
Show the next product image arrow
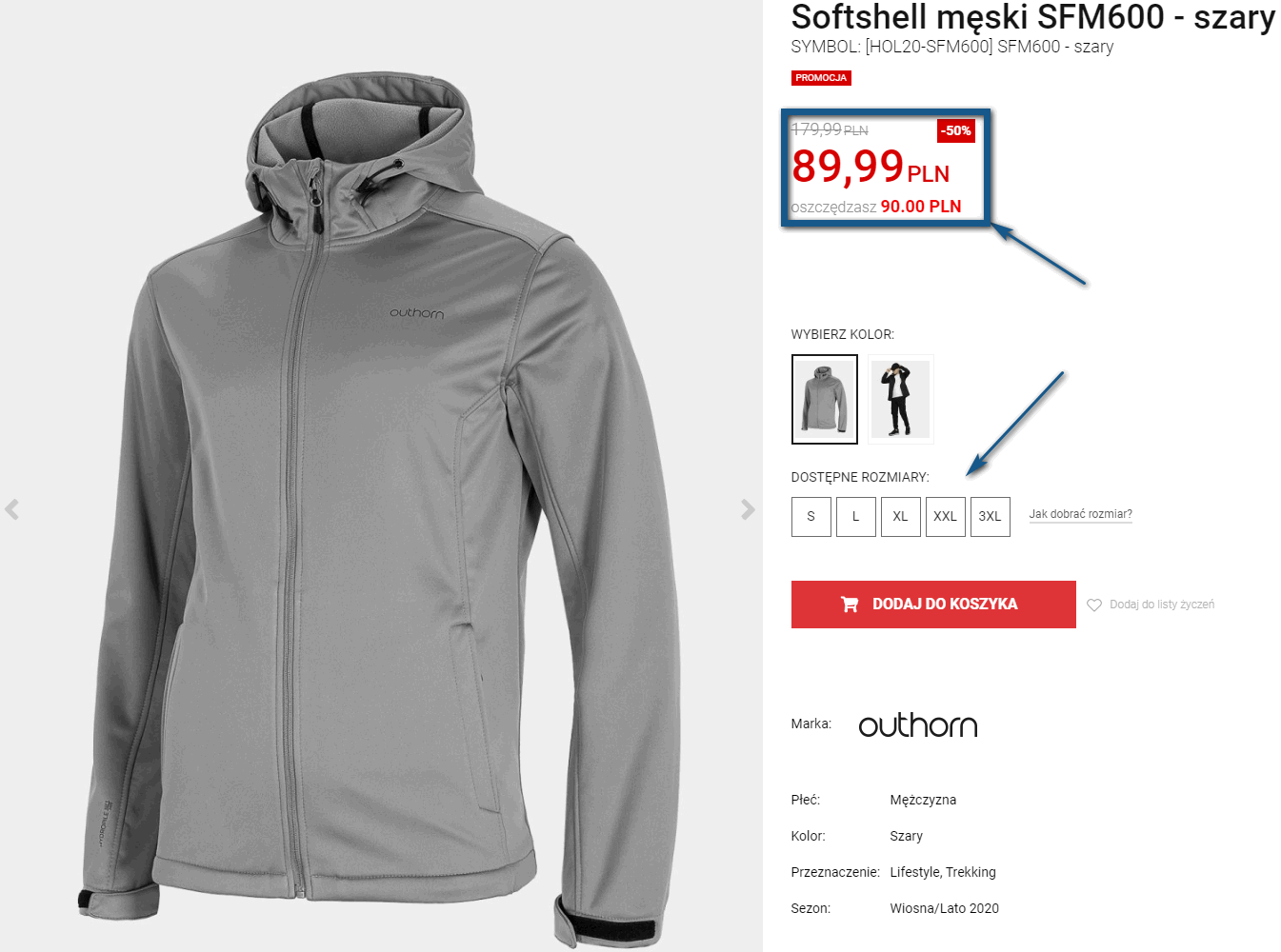click(748, 509)
